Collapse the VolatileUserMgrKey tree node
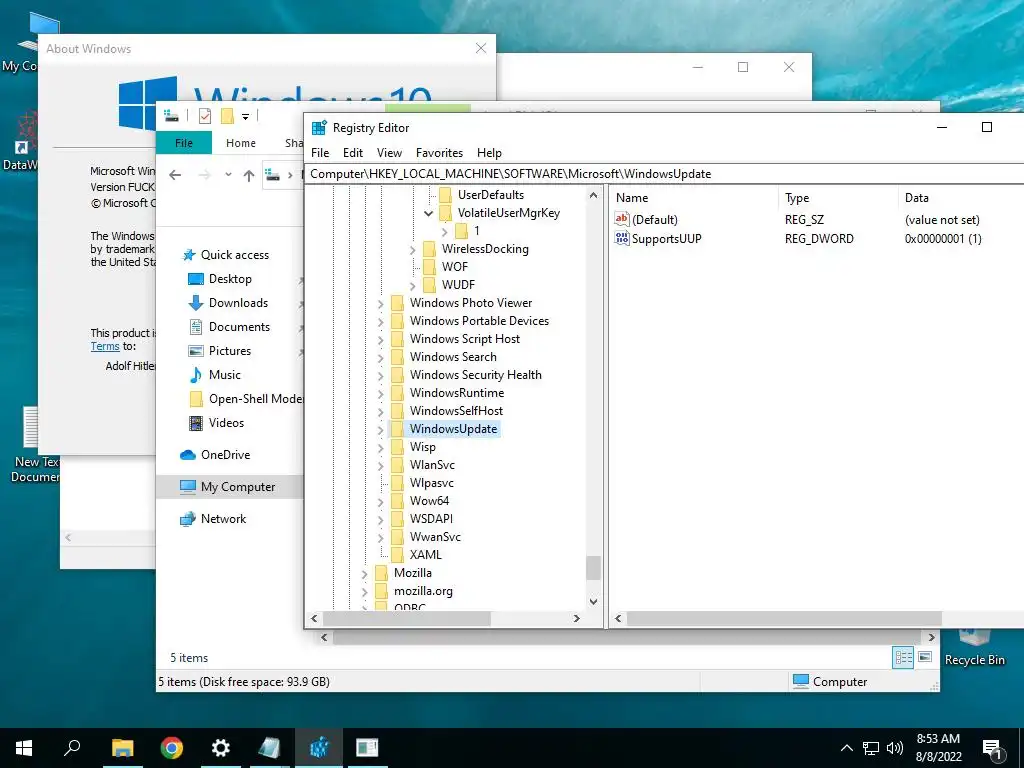The image size is (1024, 768). [428, 213]
